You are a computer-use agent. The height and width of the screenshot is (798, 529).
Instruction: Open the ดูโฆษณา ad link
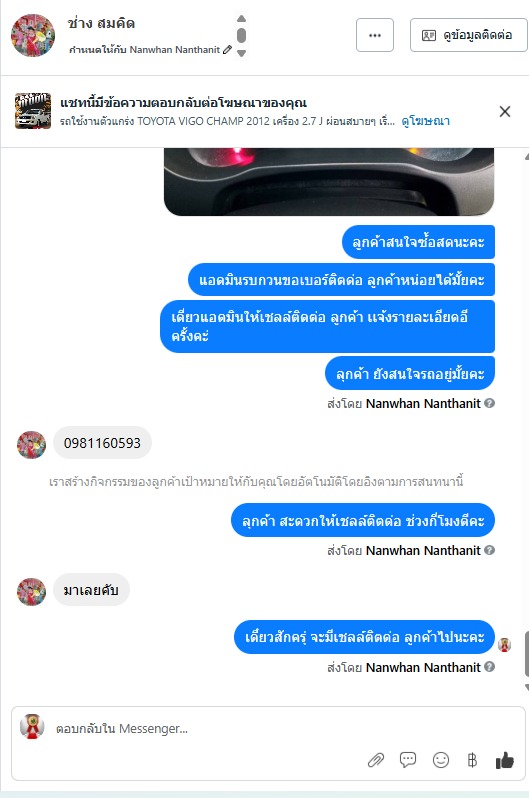tap(426, 121)
